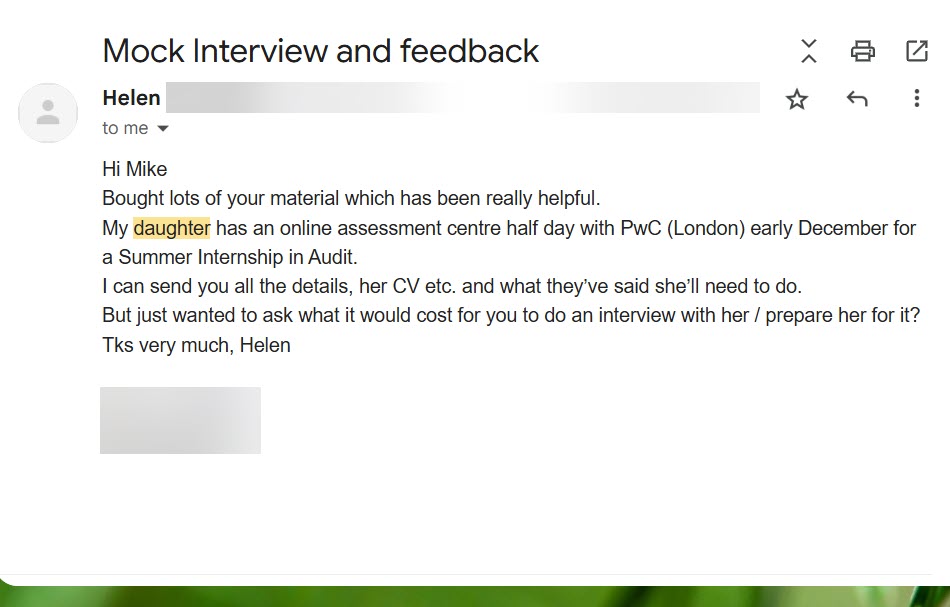Open the three-dot More options menu
The height and width of the screenshot is (607, 950).
(x=916, y=99)
